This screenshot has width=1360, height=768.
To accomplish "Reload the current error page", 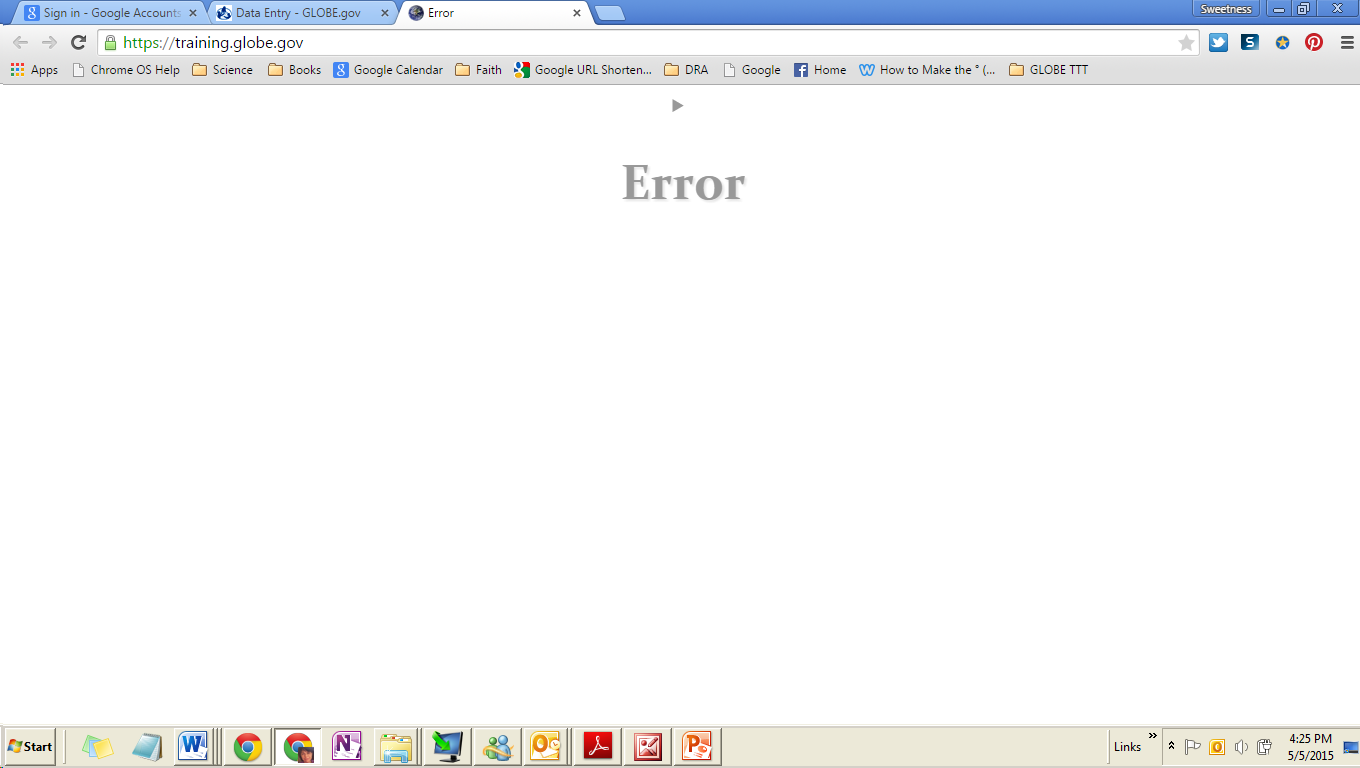I will [78, 42].
